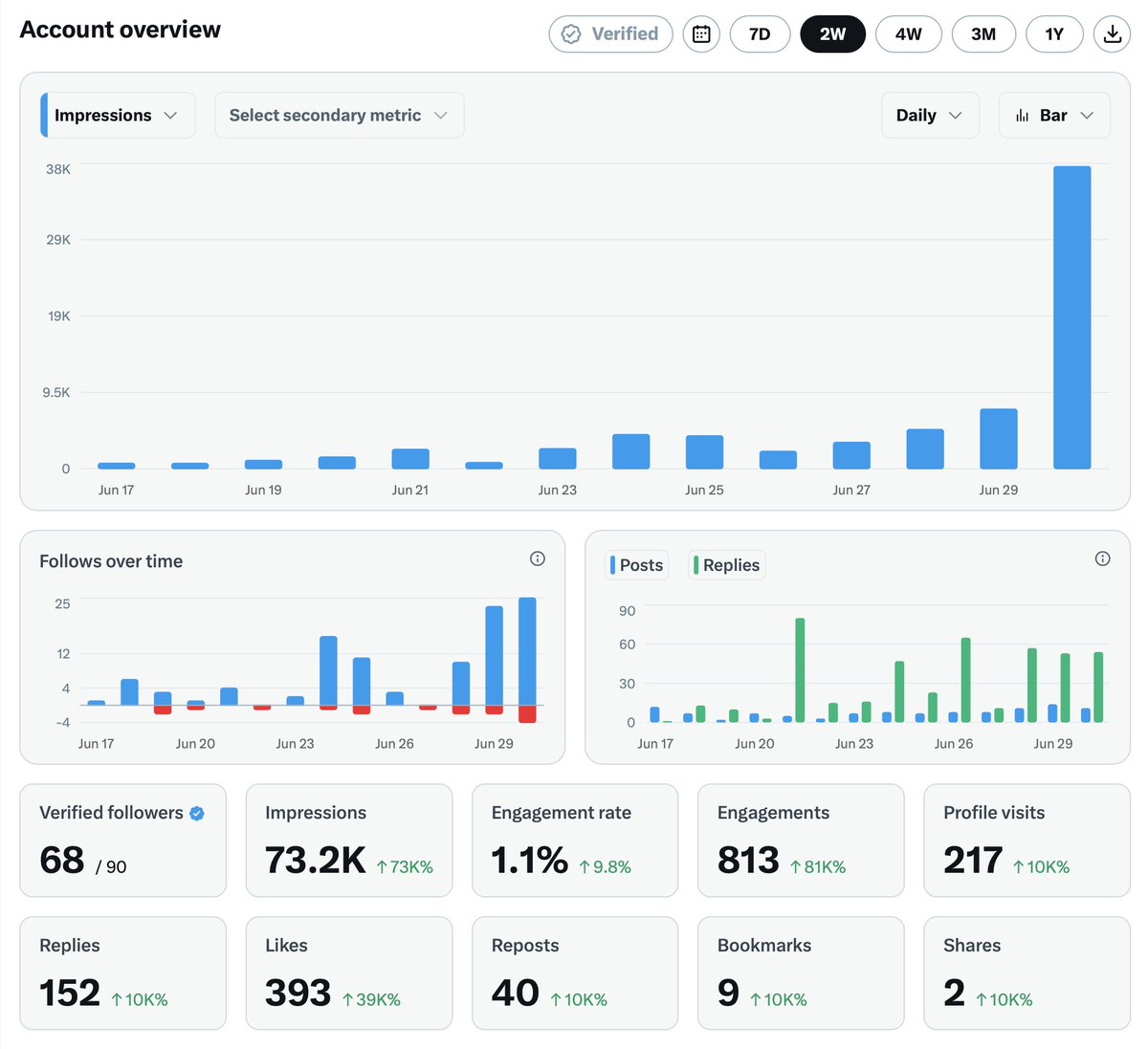This screenshot has width=1148, height=1049.
Task: Open the Reposts 40 card
Action: point(575,973)
